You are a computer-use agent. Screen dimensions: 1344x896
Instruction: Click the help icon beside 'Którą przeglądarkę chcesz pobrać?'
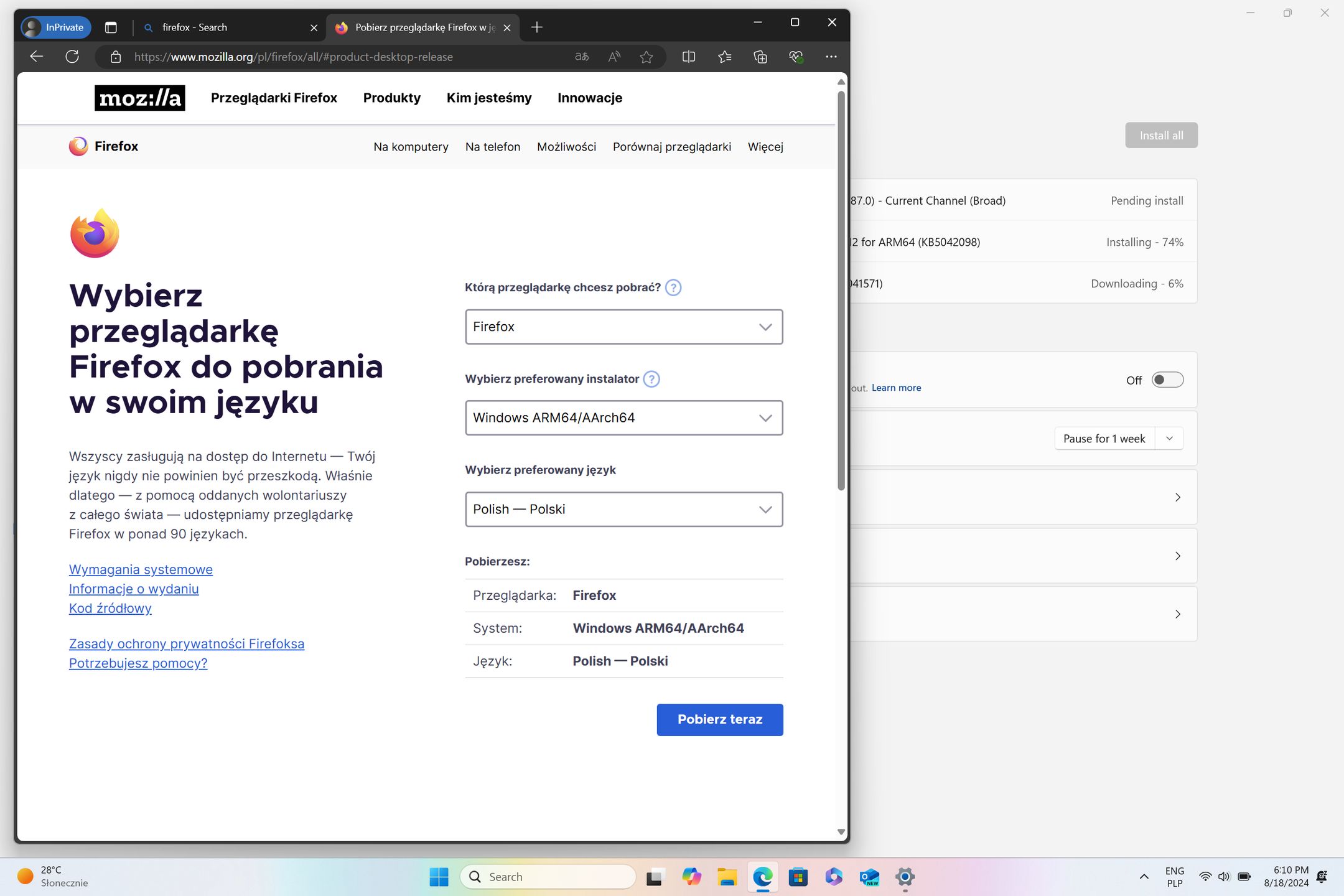pyautogui.click(x=673, y=287)
